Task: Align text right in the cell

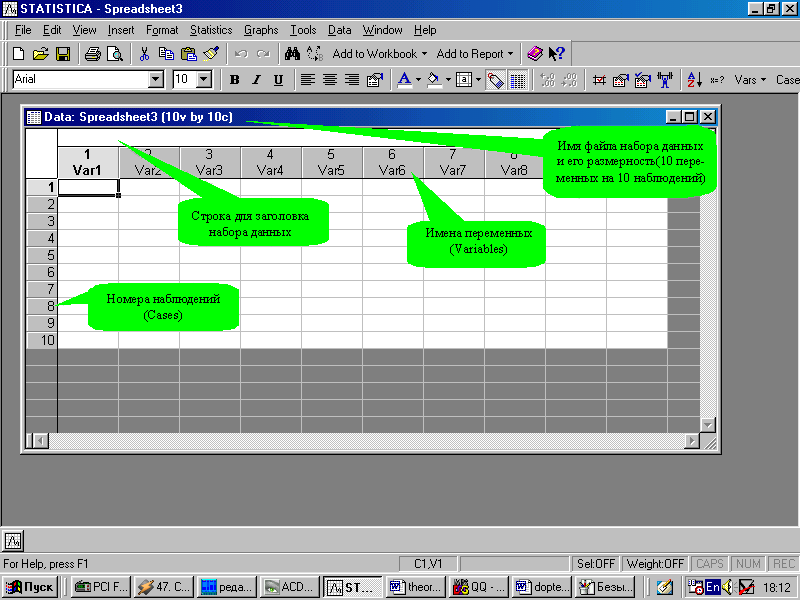Action: click(352, 80)
